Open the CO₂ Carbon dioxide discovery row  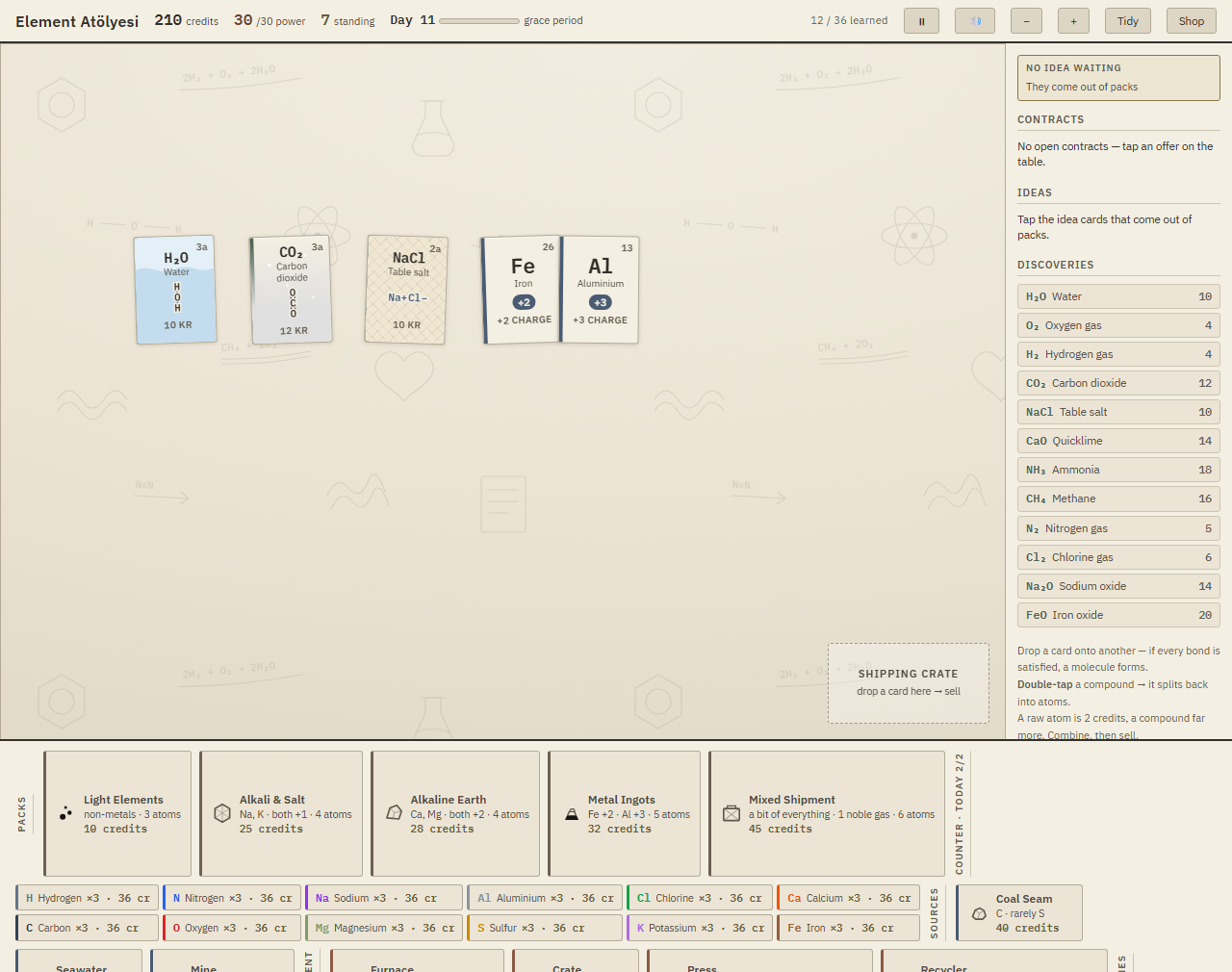[1118, 383]
